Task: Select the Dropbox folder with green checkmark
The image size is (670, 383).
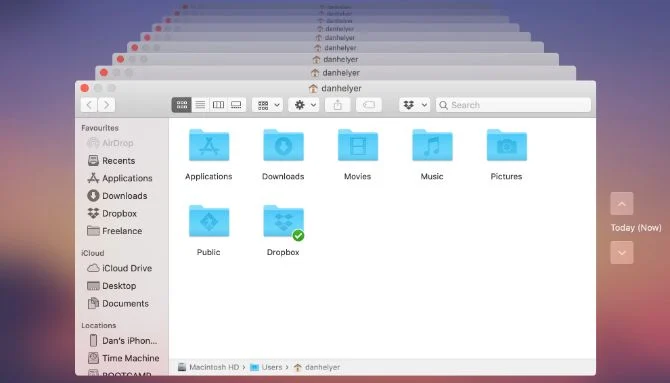Action: point(283,230)
